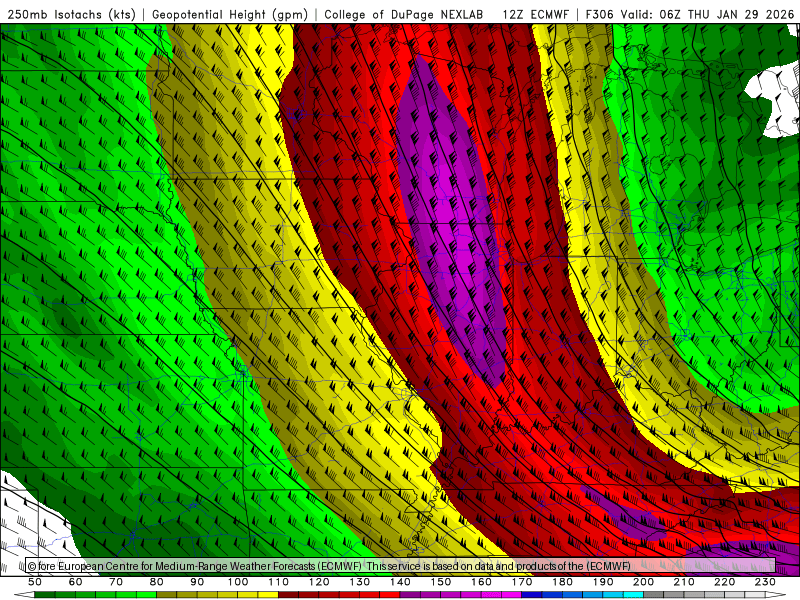Select the dark purple swatch starting at 140

tap(410, 595)
